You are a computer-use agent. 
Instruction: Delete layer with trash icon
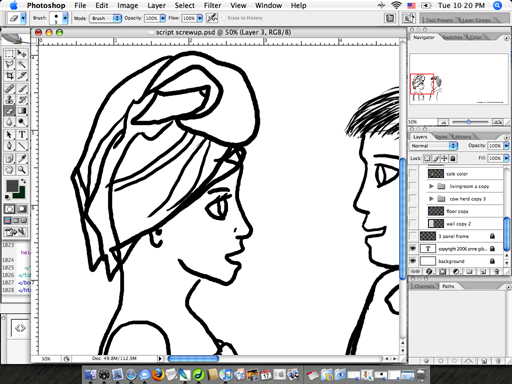tap(497, 272)
